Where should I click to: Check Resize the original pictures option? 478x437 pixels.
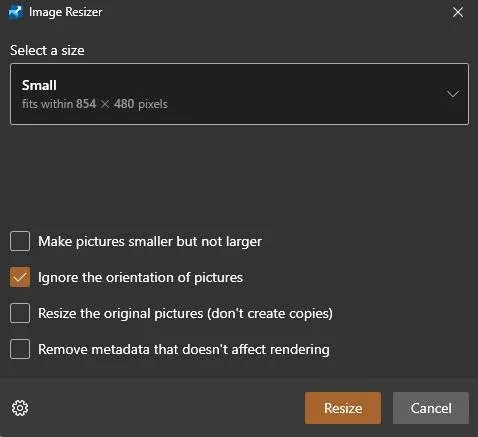20,313
